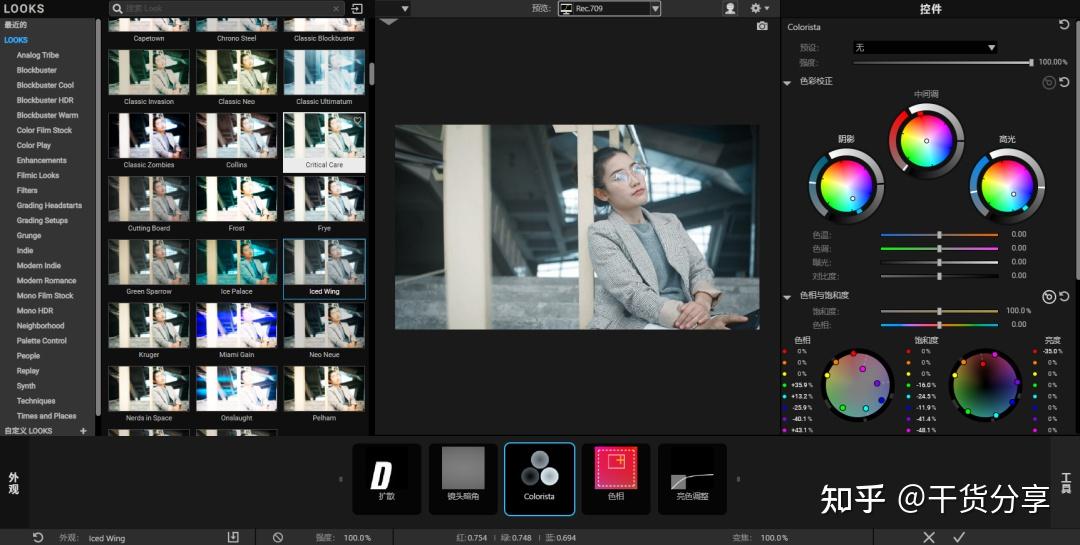The image size is (1080, 545).
Task: Collapse the 色相与饱和度 section
Action: pos(788,296)
